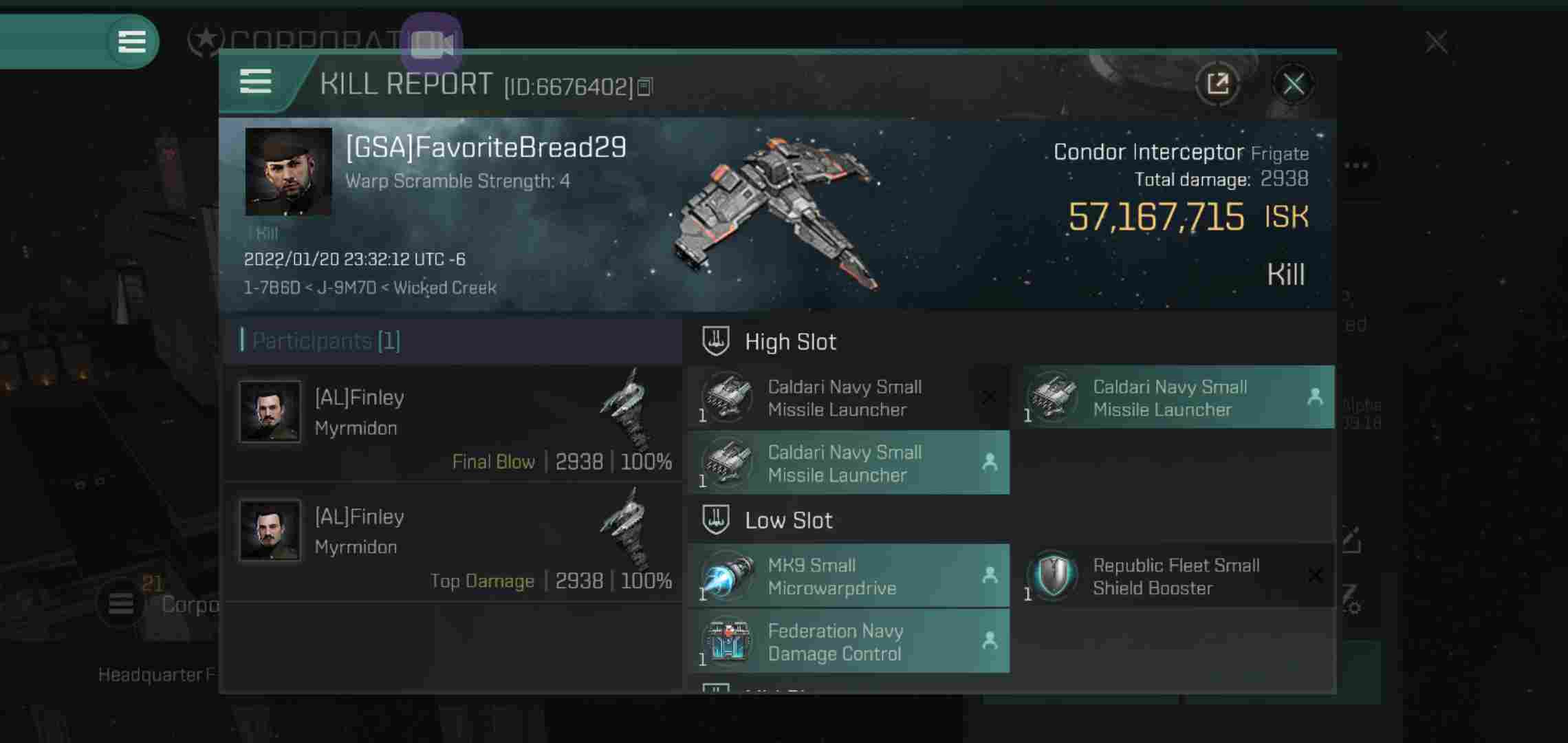Click the Kill Report export icon
Viewport: 1568px width, 743px height.
pos(1217,82)
